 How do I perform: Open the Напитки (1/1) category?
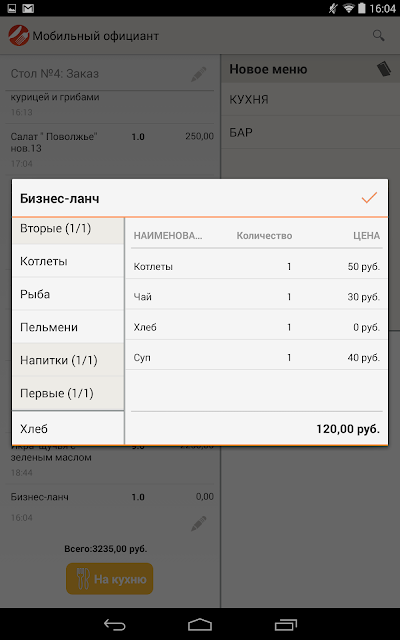coord(68,360)
